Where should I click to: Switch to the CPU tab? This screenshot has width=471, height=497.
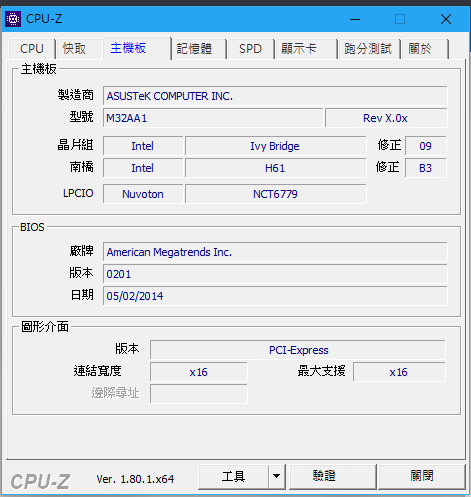[32, 49]
